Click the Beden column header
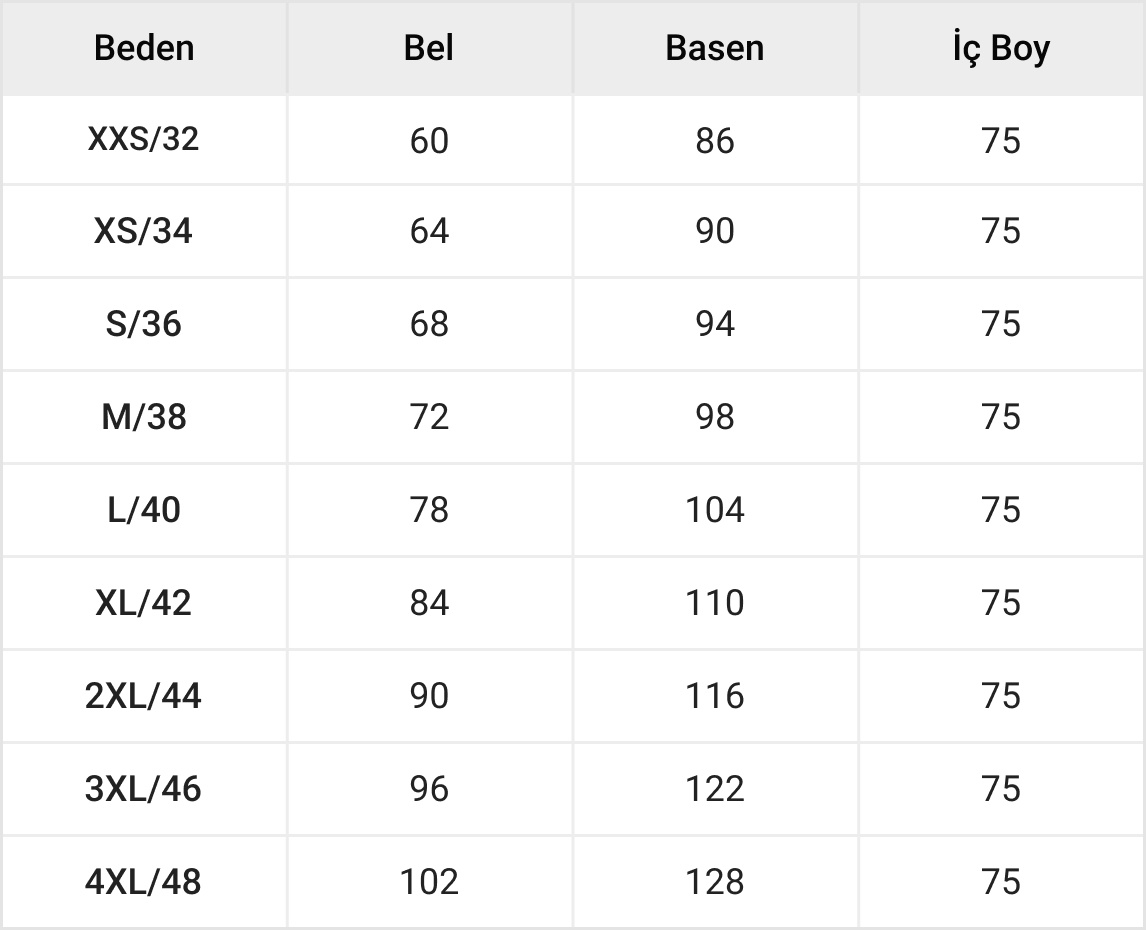Screen dimensions: 1146x930 tap(144, 48)
